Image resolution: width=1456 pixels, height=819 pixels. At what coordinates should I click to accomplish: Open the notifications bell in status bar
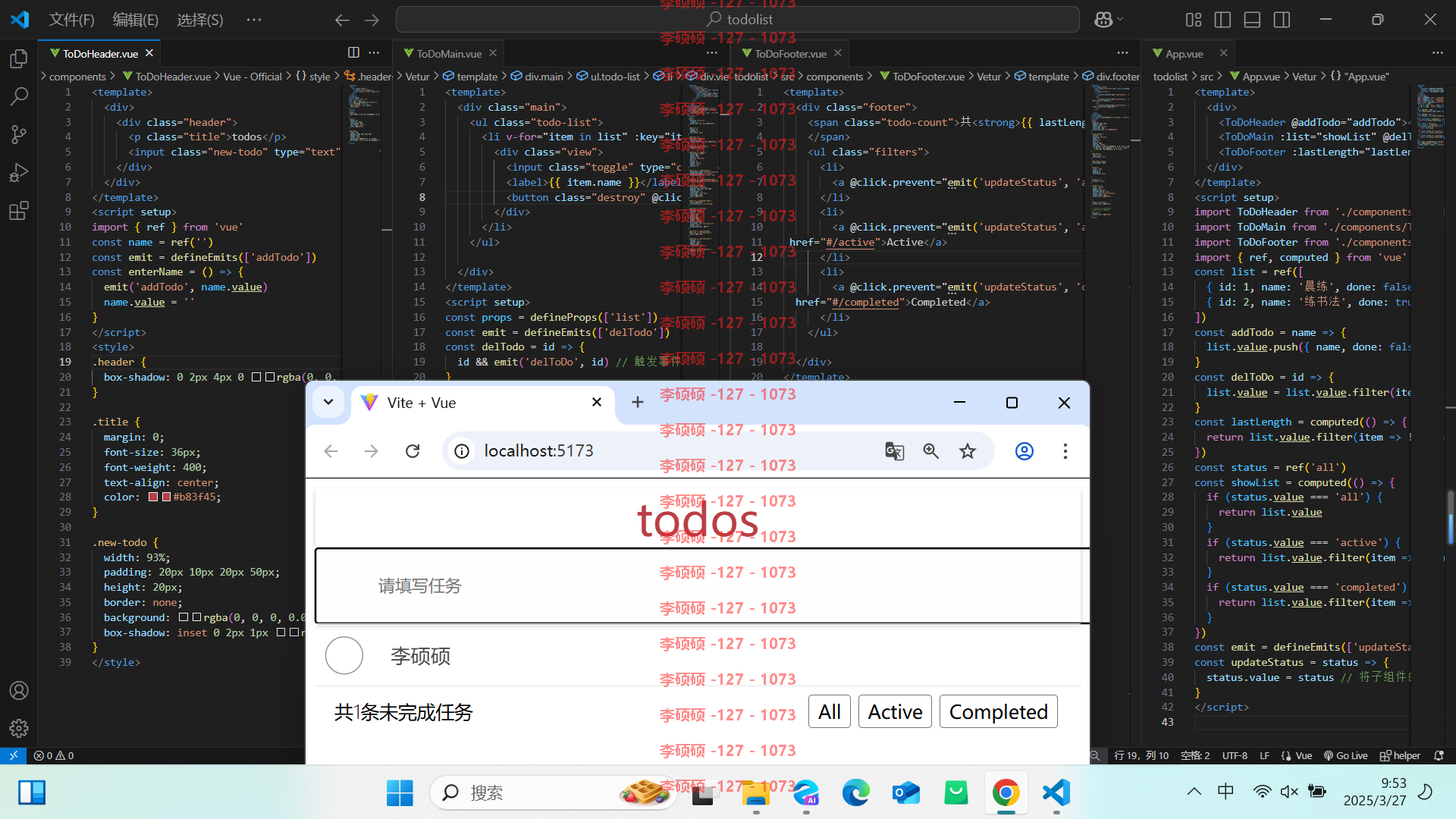point(1439,755)
